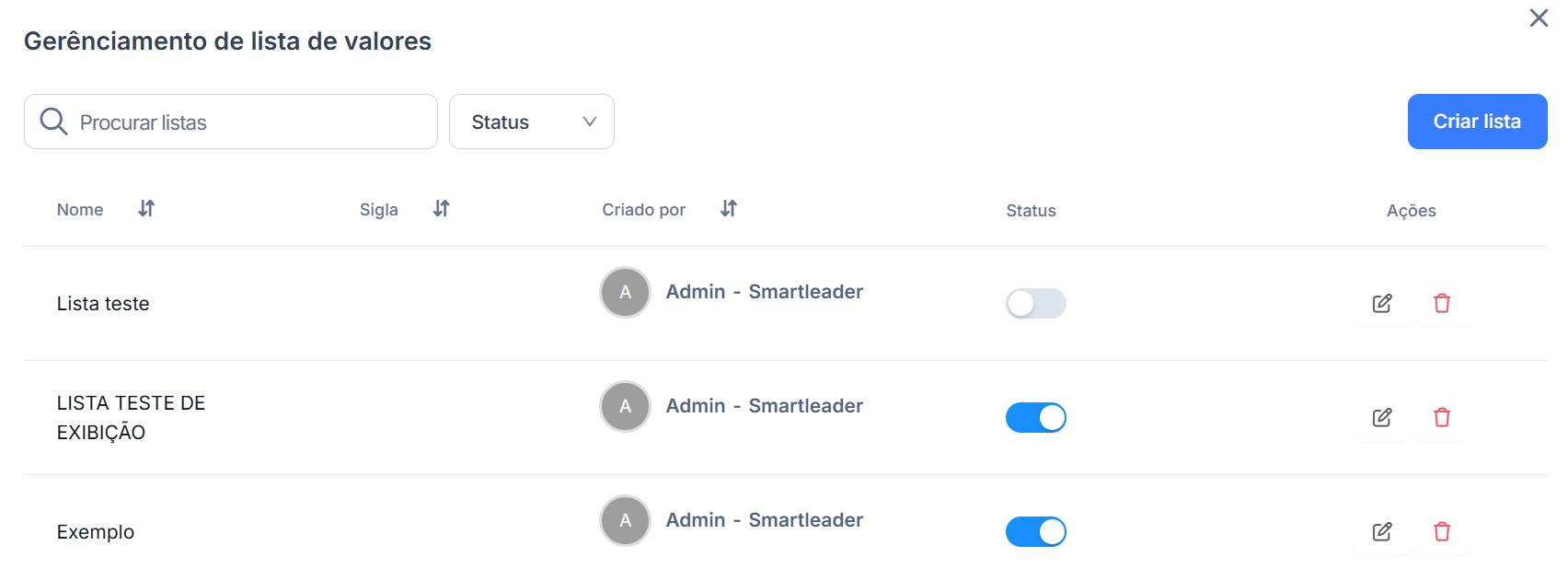Click the magnifier search icon
1568x569 pixels.
53,122
